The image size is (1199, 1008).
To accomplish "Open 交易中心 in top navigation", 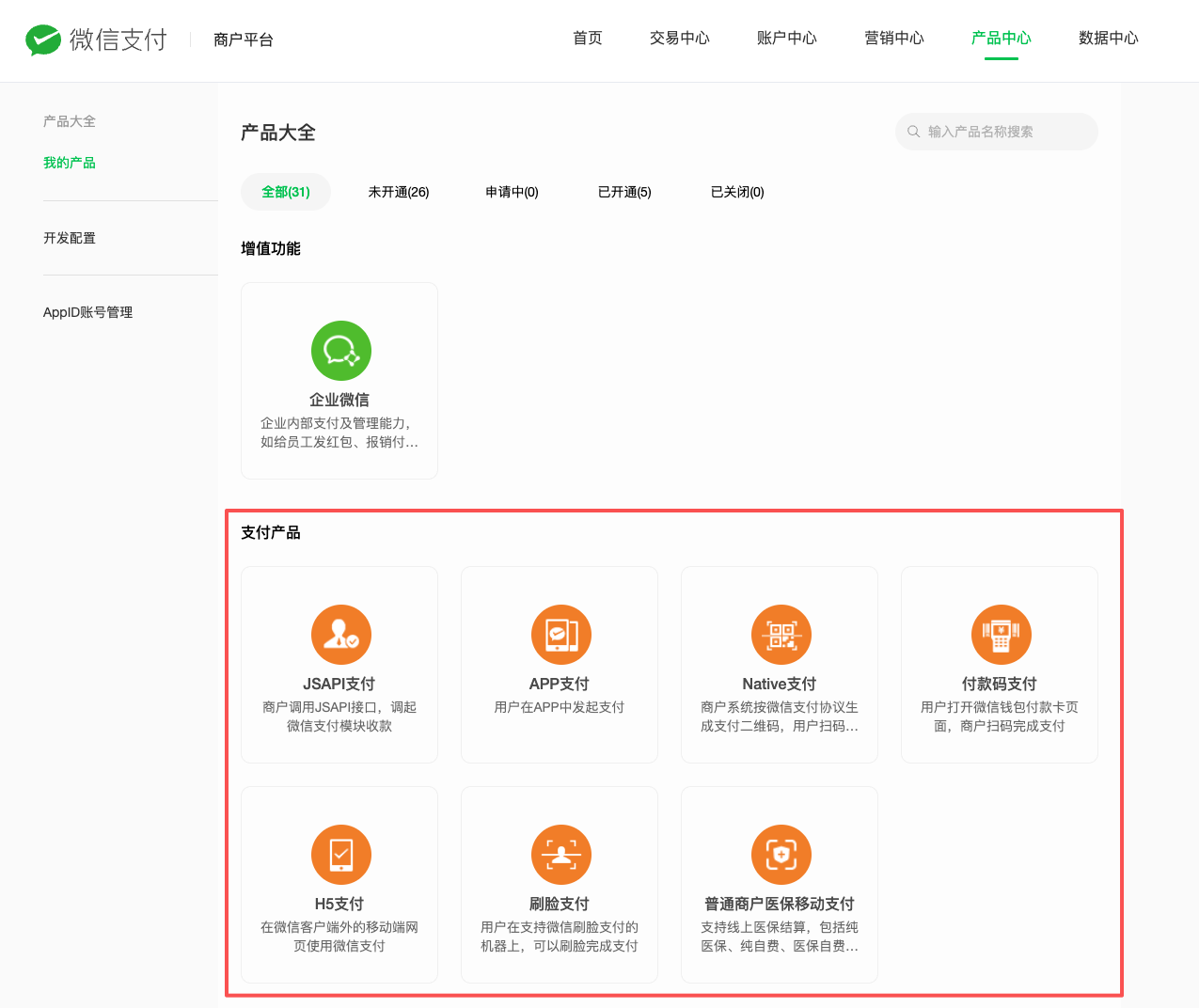I will [680, 39].
